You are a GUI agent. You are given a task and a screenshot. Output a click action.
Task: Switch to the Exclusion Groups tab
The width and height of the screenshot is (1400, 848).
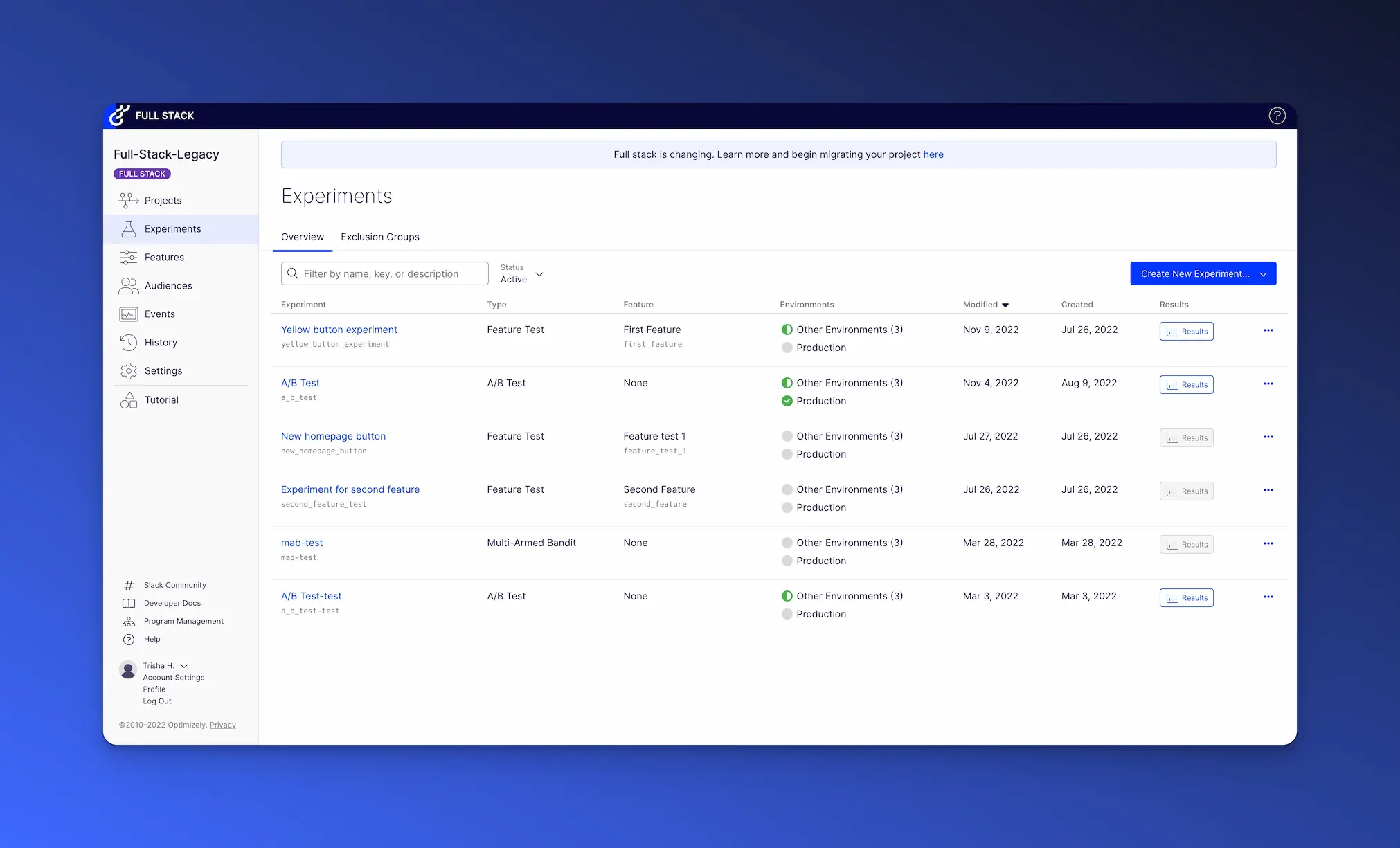[x=379, y=237]
